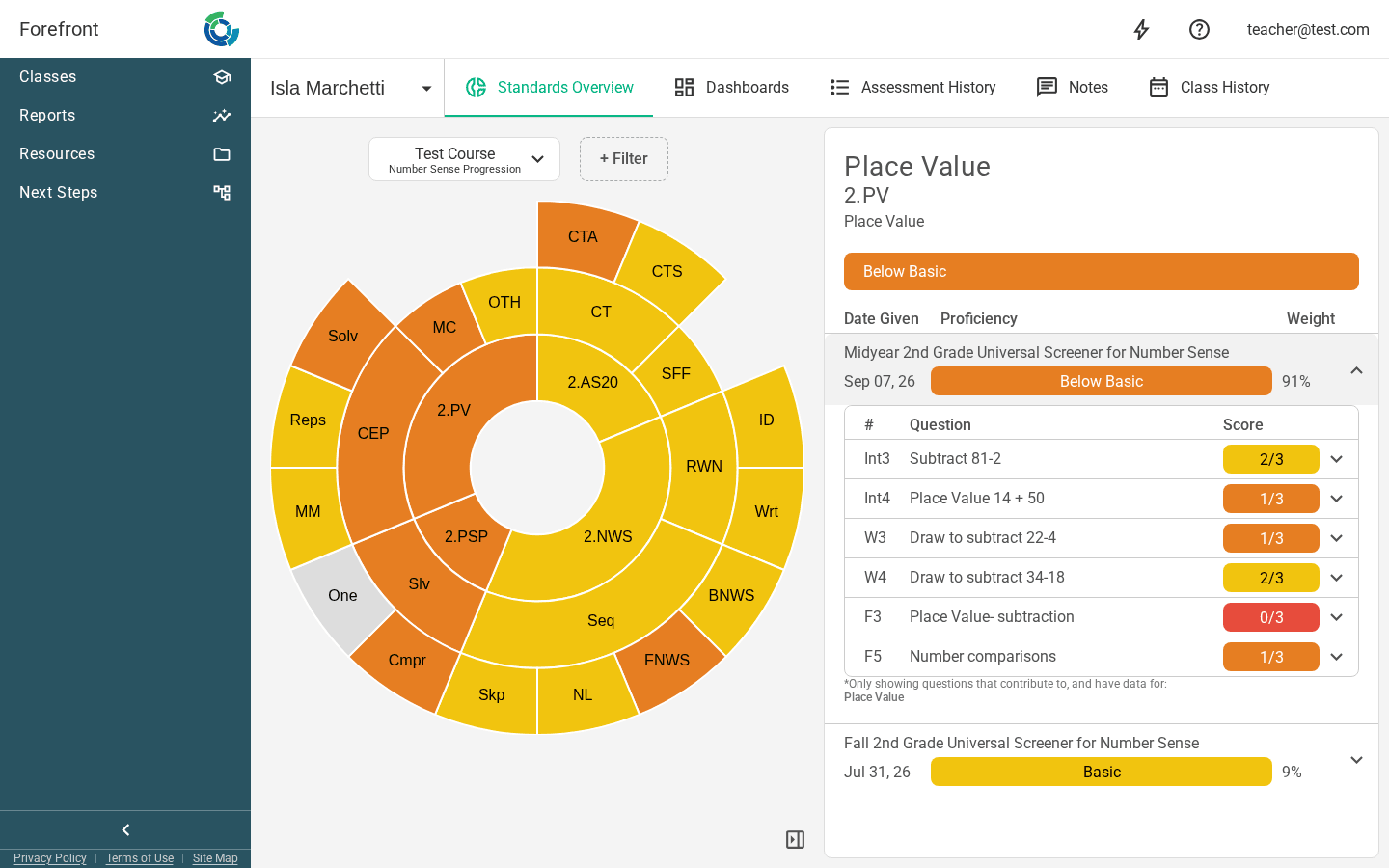Open the Privacy Policy link
The height and width of the screenshot is (868, 1389).
tap(50, 858)
